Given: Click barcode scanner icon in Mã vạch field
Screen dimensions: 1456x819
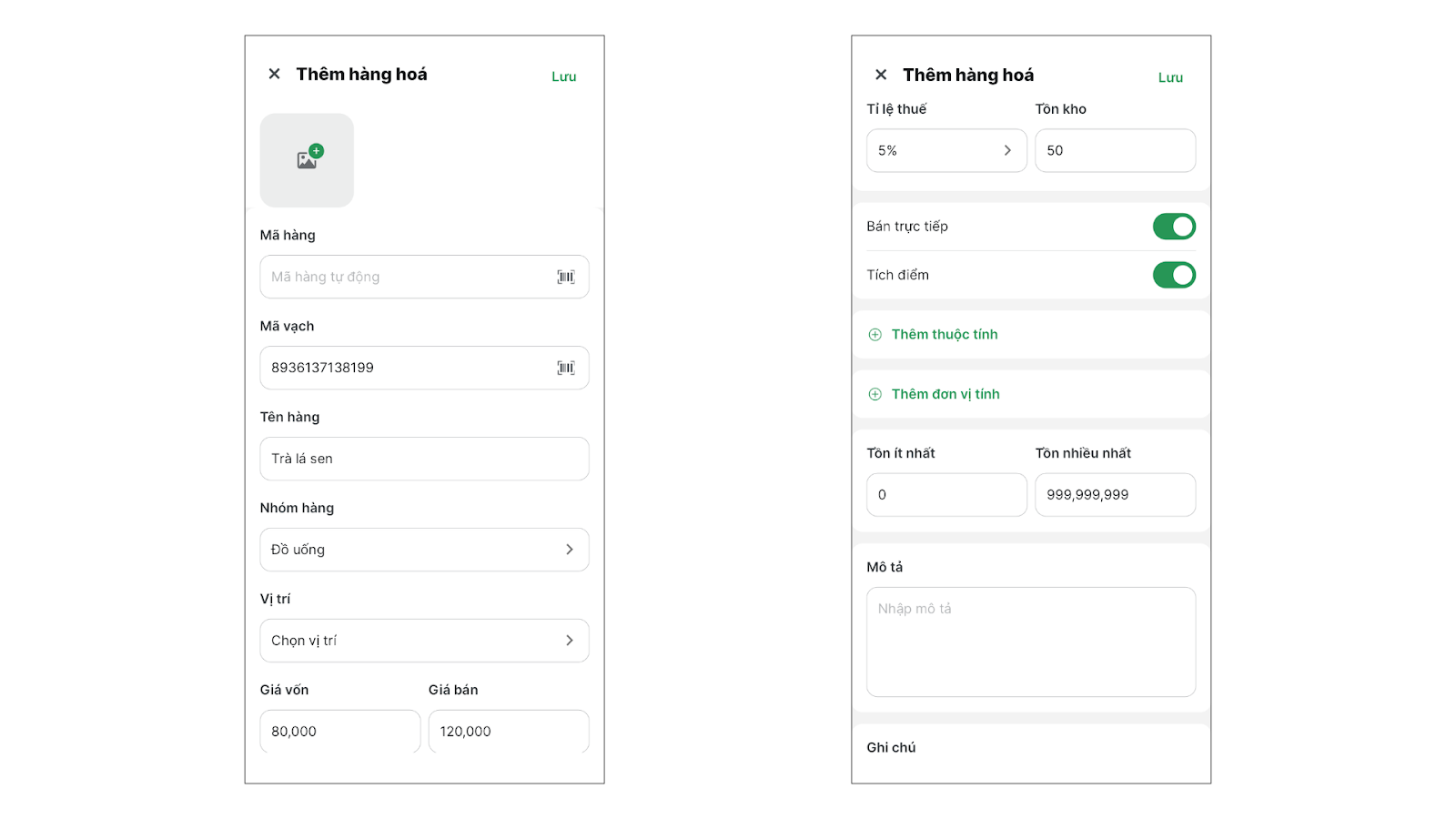Looking at the screenshot, I should tap(566, 368).
